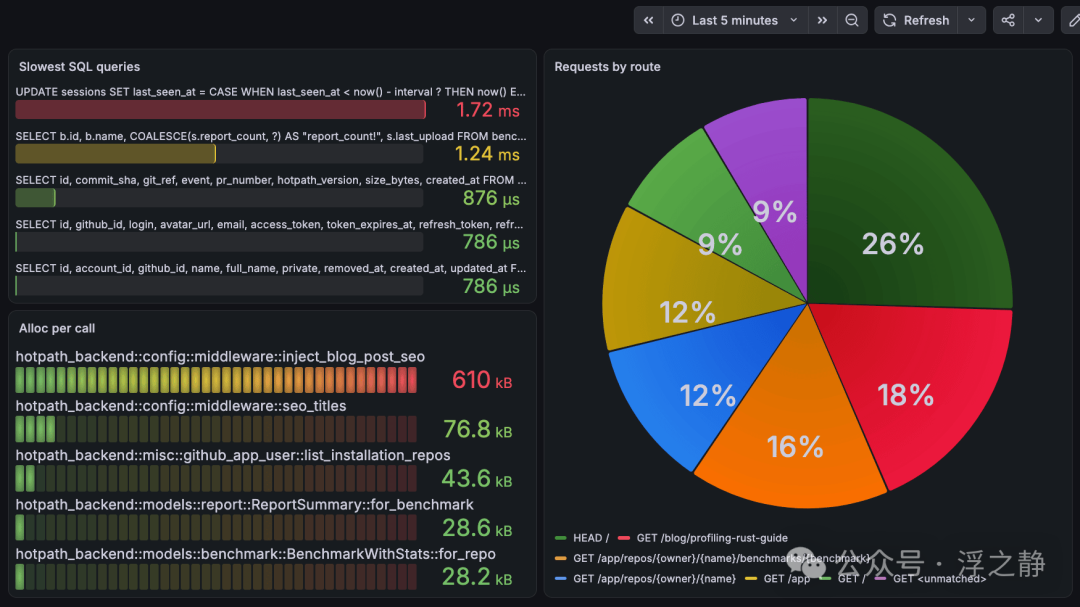Viewport: 1080px width, 607px height.
Task: Click the 876 µs query value
Action: 491,198
